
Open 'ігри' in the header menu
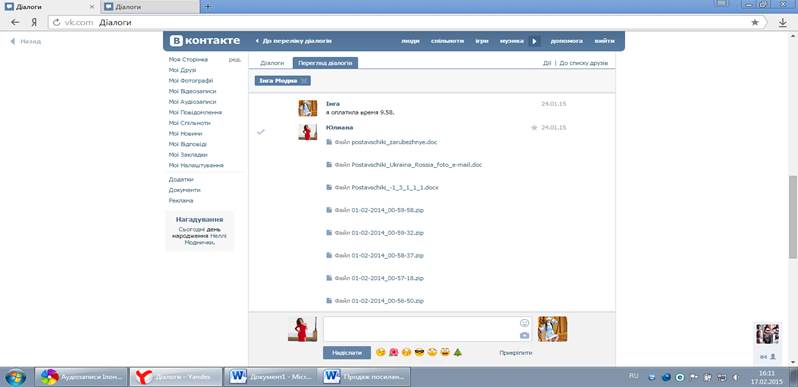(482, 41)
